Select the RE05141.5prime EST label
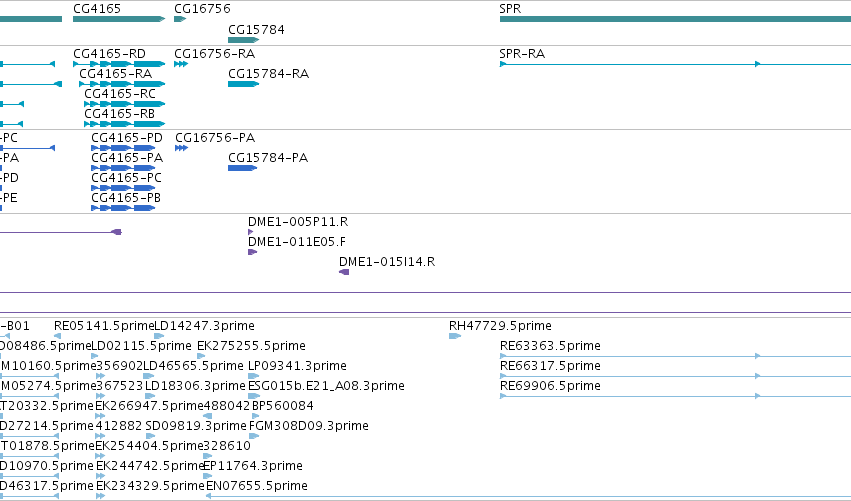The width and height of the screenshot is (851, 501). [105, 326]
